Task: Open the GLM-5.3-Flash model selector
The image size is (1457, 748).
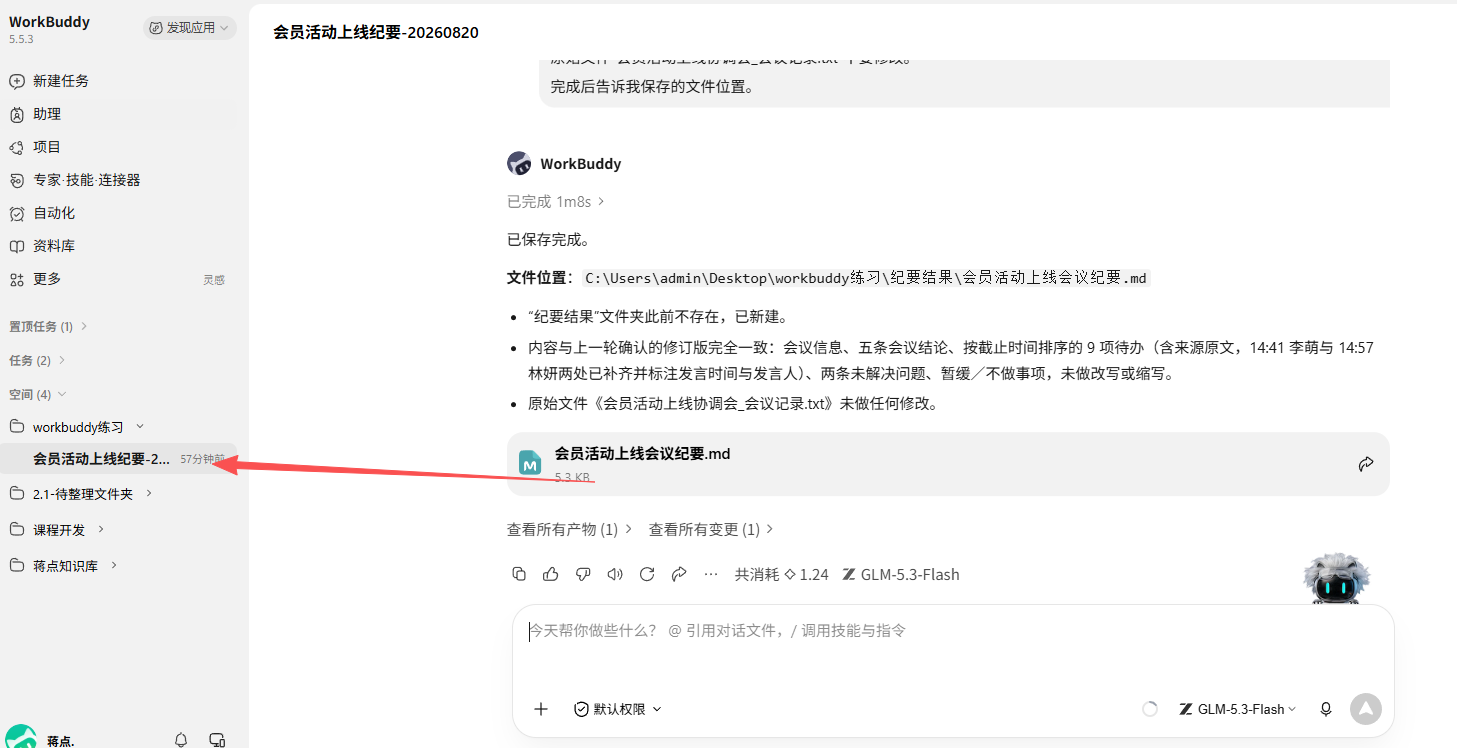Action: coord(1237,709)
